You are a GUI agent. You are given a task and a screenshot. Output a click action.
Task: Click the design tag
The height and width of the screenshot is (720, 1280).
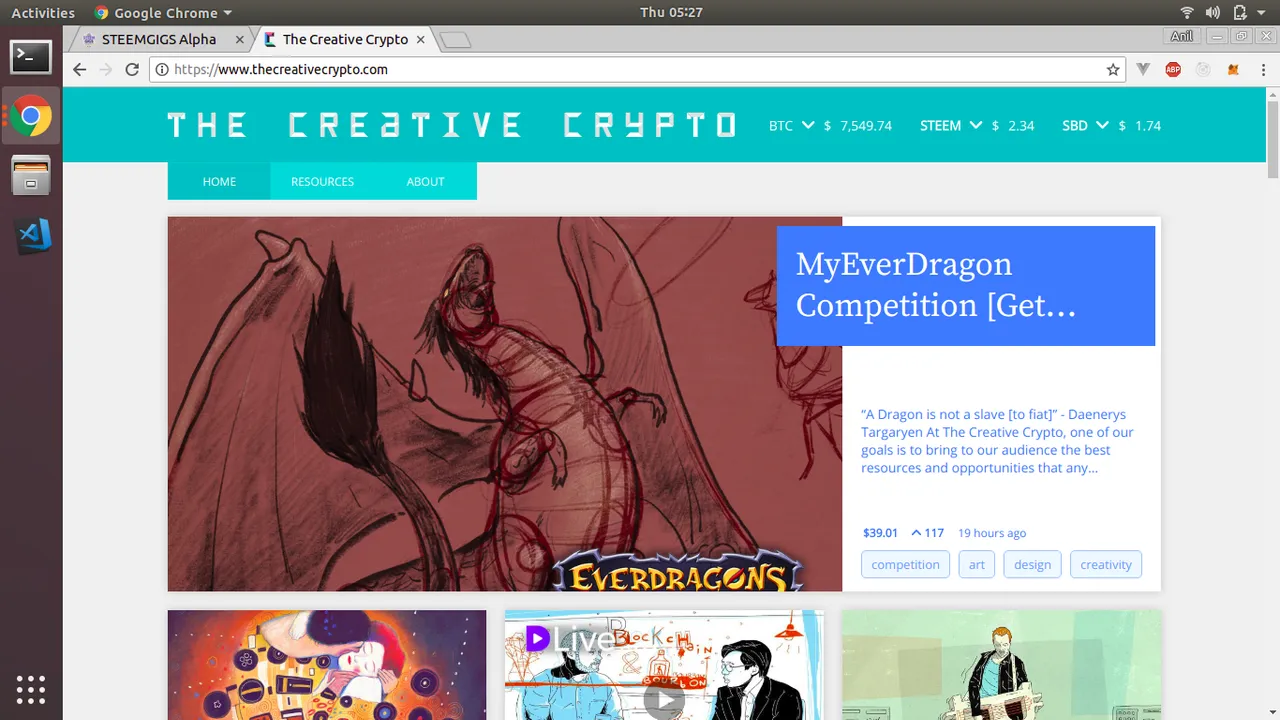coord(1032,564)
